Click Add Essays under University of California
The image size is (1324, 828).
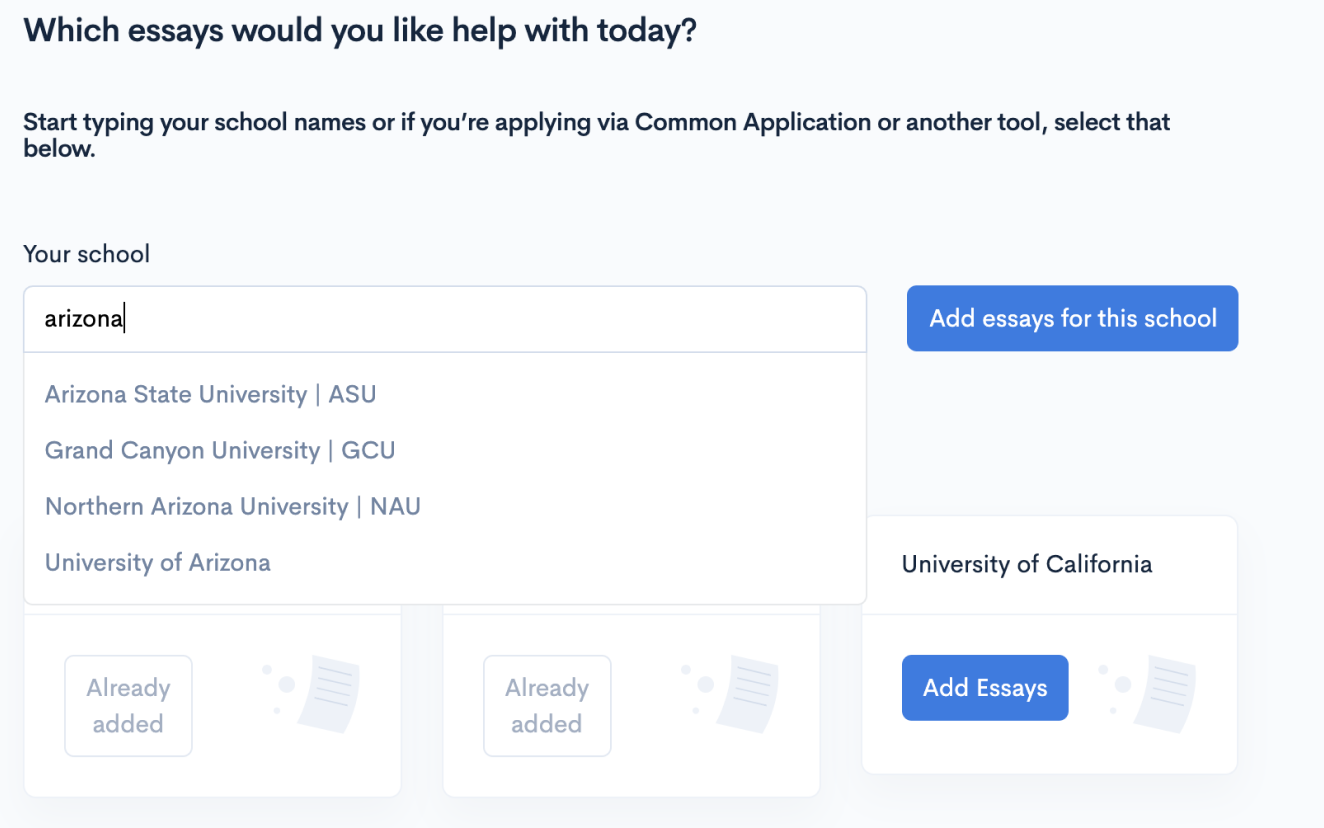[x=985, y=688]
